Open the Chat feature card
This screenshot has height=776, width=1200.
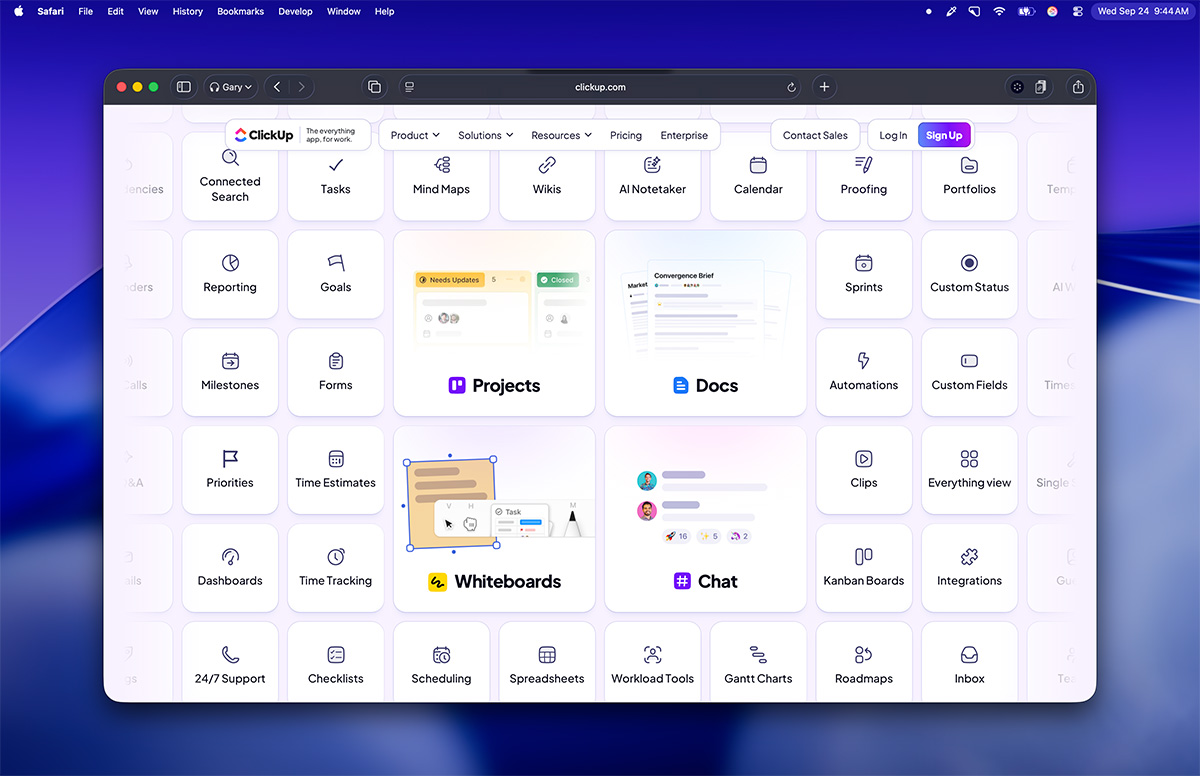click(705, 519)
